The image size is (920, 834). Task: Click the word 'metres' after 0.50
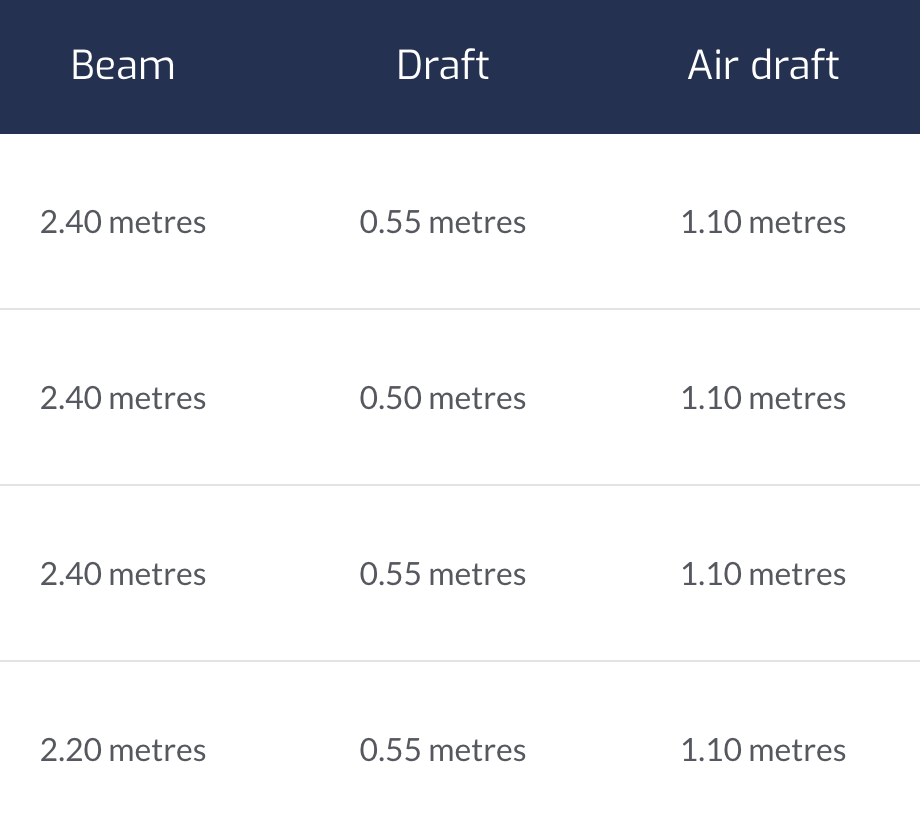coord(477,398)
